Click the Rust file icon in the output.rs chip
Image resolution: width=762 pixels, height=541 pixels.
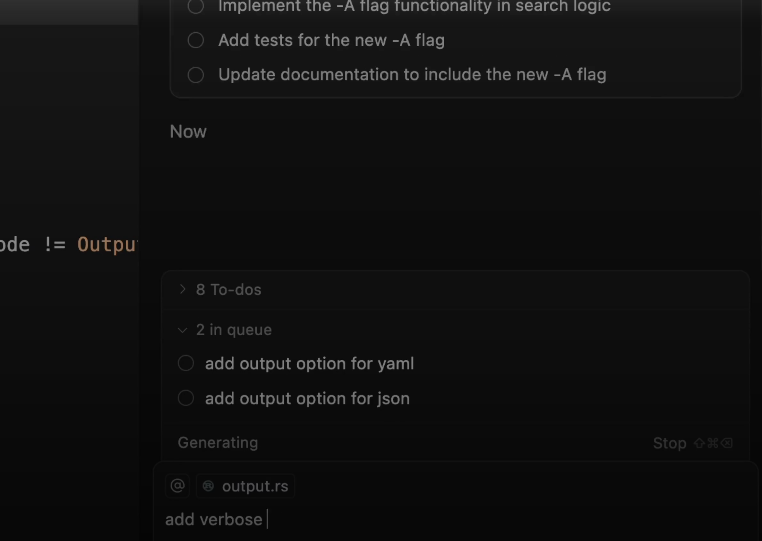click(x=208, y=487)
